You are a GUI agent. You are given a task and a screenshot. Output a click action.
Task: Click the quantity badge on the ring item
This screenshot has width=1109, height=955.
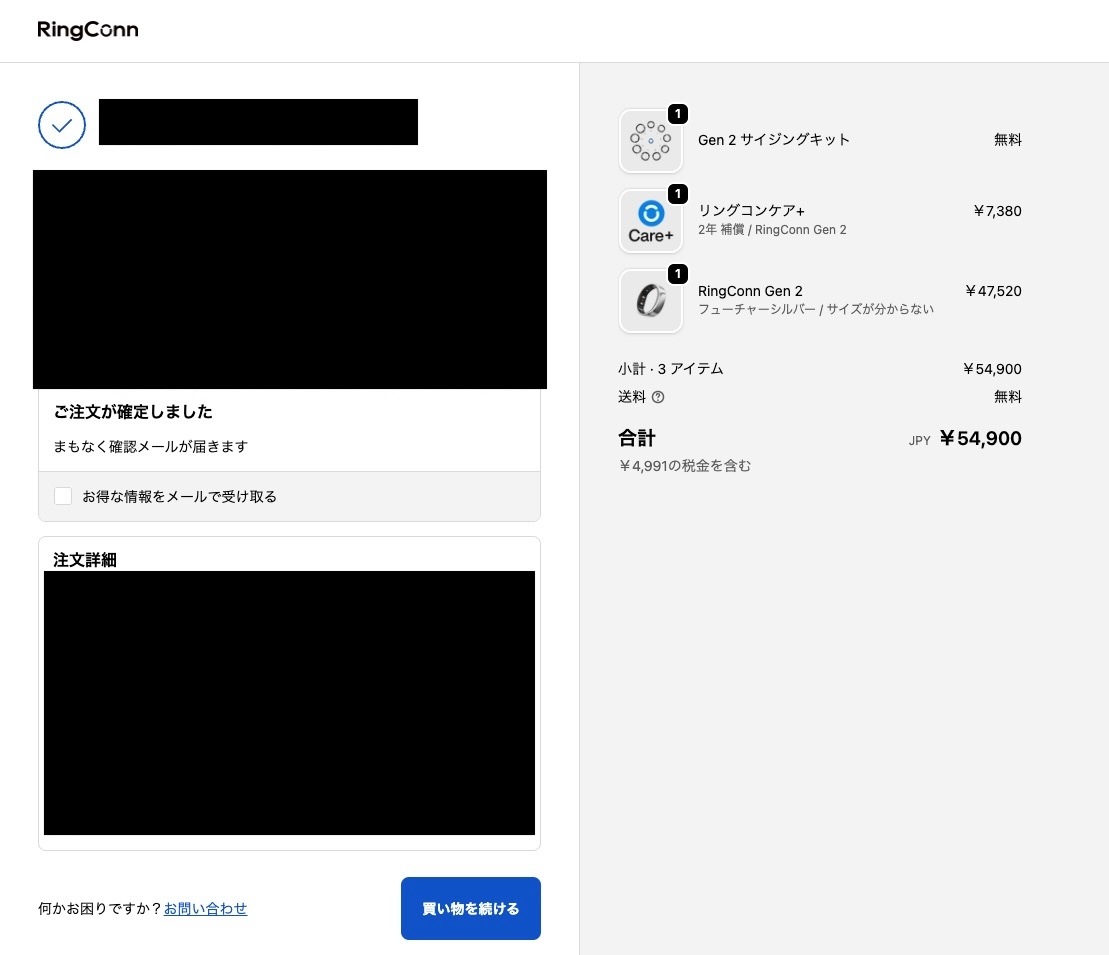pyautogui.click(x=678, y=274)
